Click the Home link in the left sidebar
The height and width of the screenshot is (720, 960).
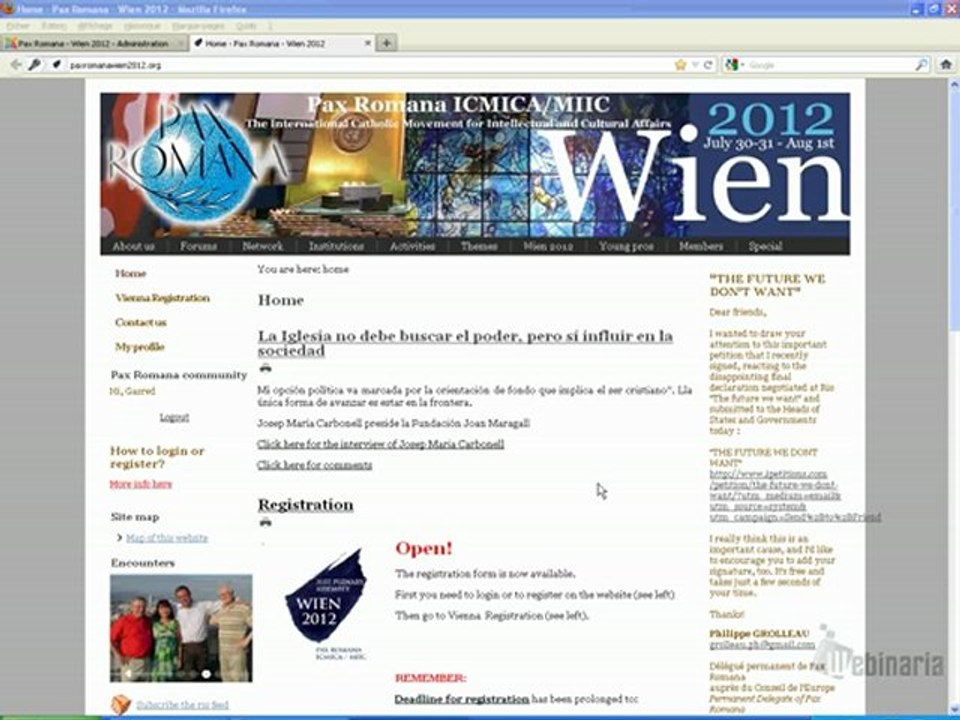130,273
